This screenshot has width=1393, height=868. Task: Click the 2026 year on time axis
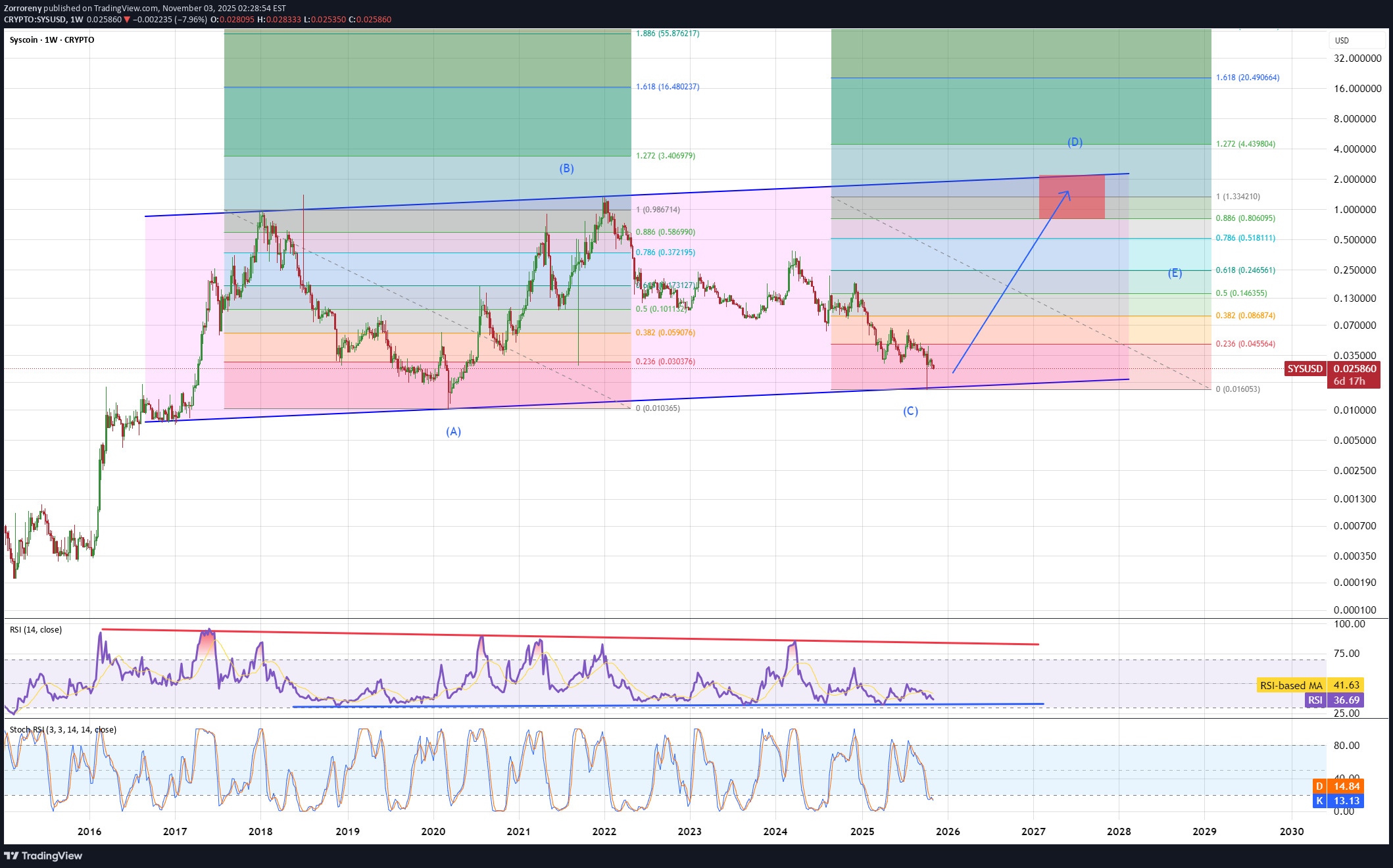948,832
